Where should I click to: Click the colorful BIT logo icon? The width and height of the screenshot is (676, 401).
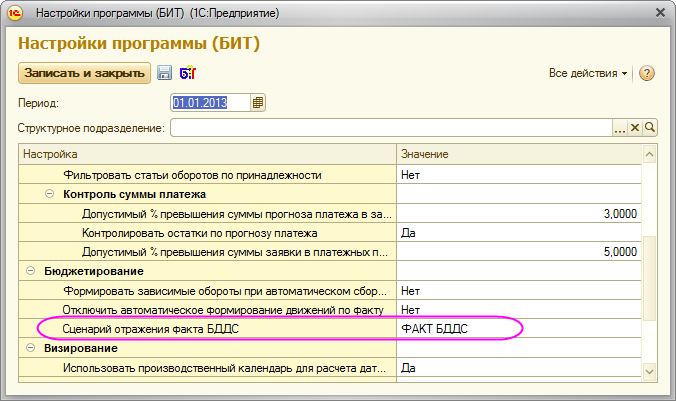pos(188,73)
